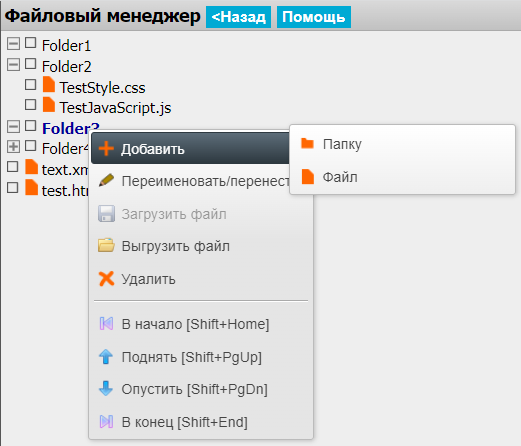Collapse the Folder1 tree node
Viewport: 521px width, 446px height.
pyautogui.click(x=13, y=44)
